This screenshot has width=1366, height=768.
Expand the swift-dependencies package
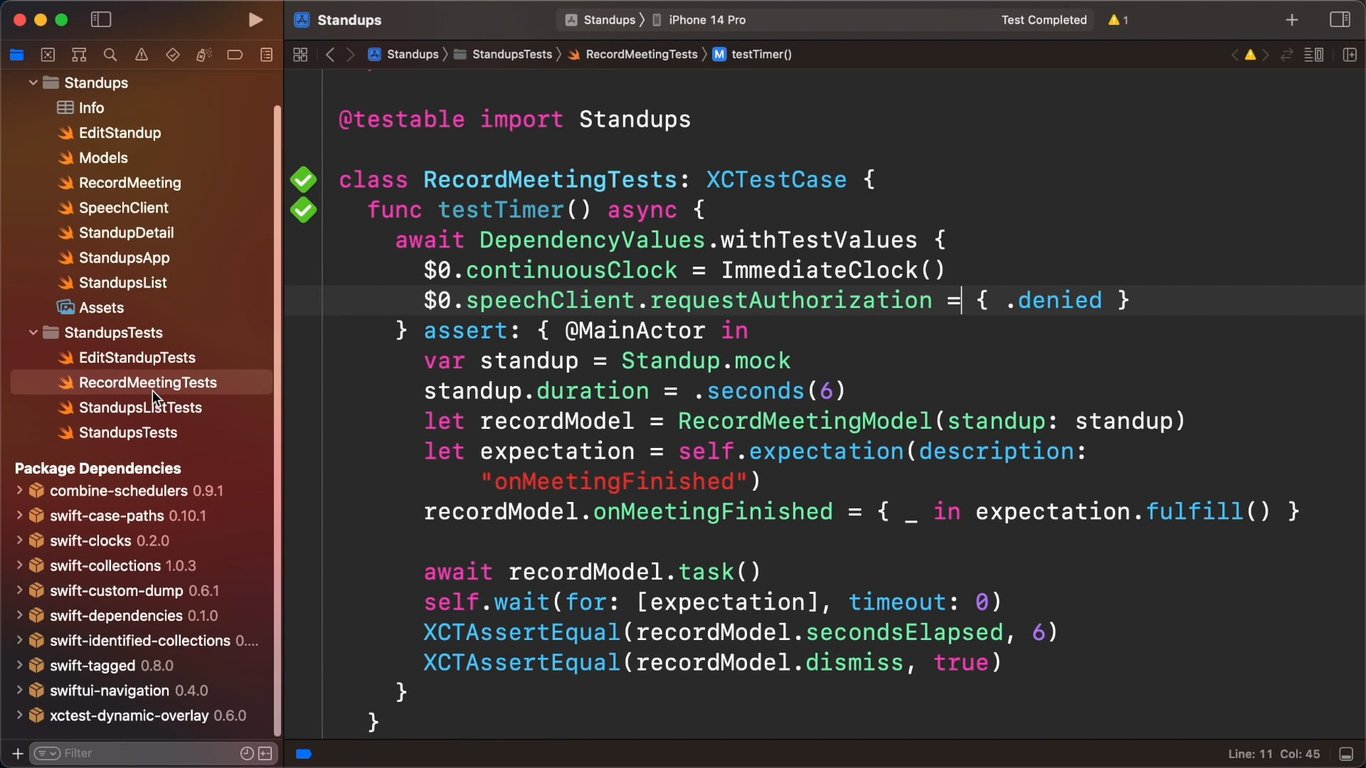(x=19, y=616)
